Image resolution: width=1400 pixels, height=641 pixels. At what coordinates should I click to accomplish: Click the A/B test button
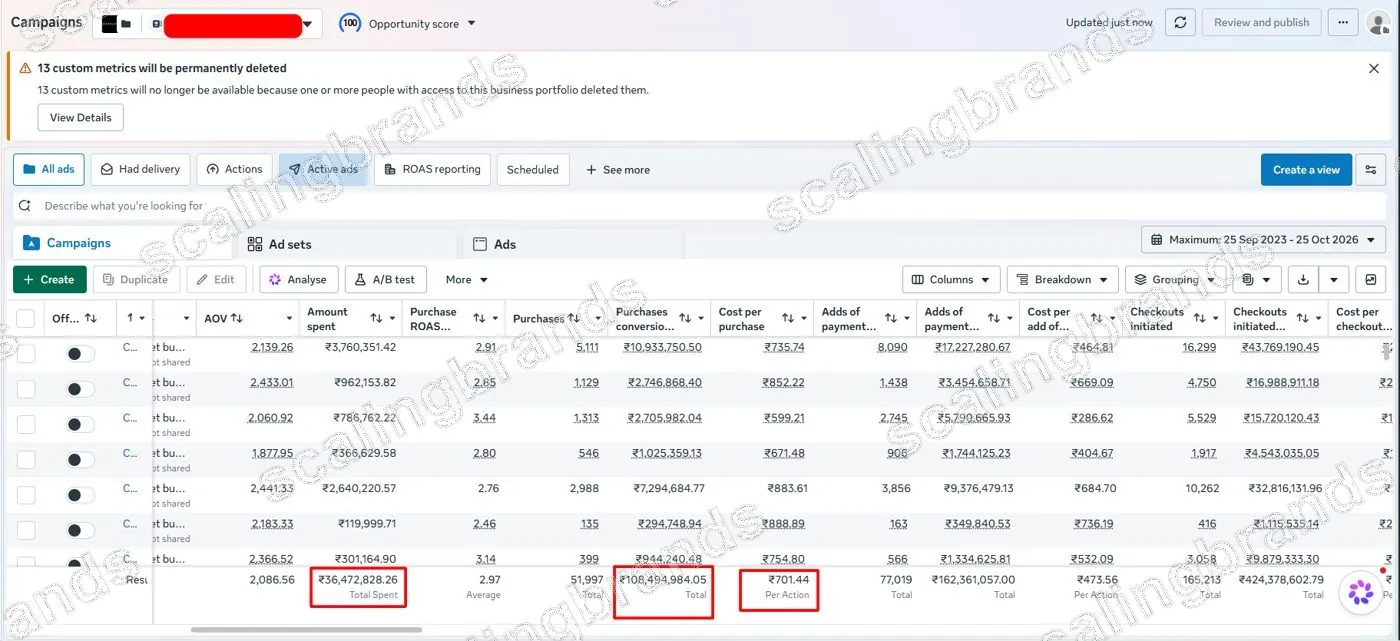[x=386, y=280]
